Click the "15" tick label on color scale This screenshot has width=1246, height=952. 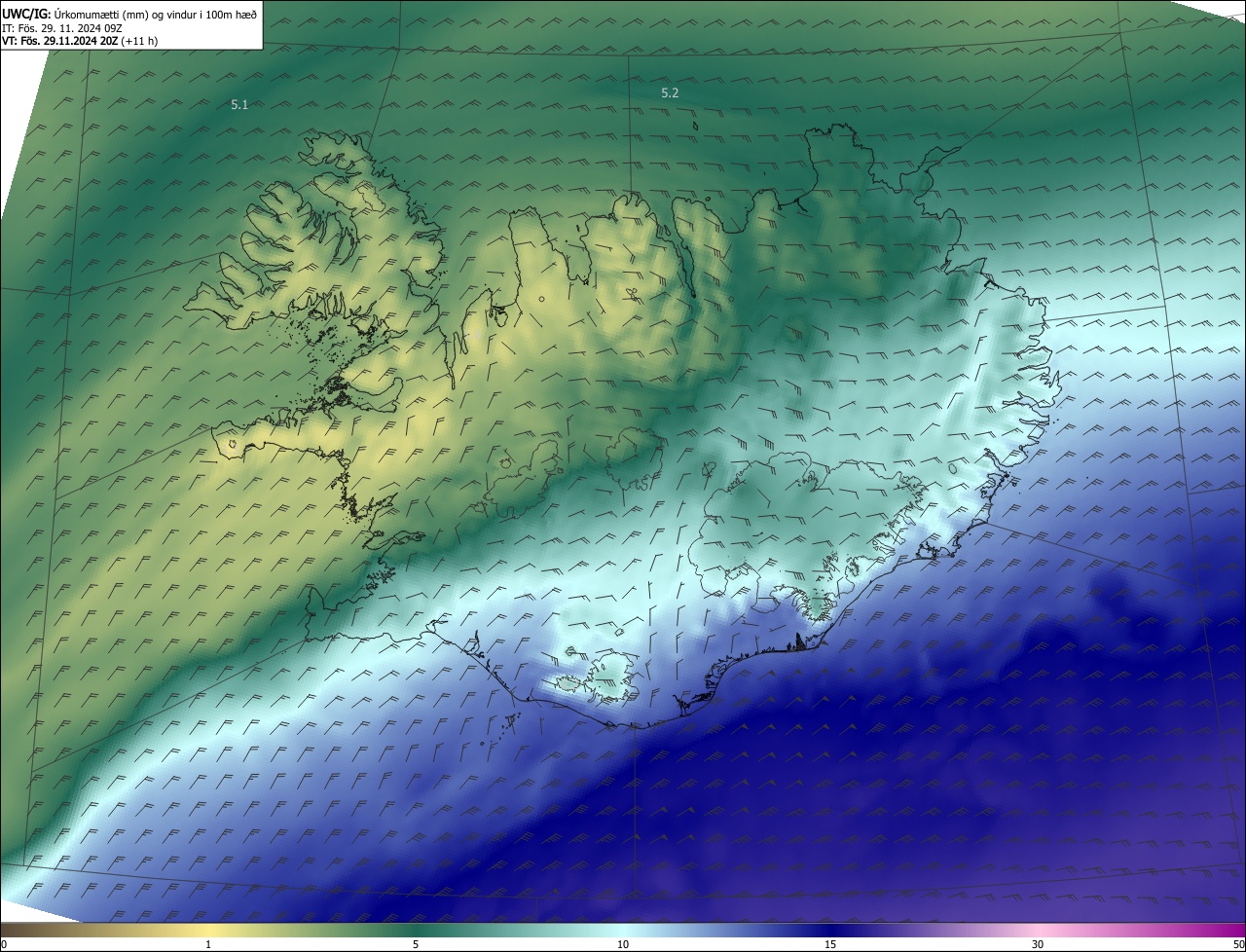click(830, 944)
